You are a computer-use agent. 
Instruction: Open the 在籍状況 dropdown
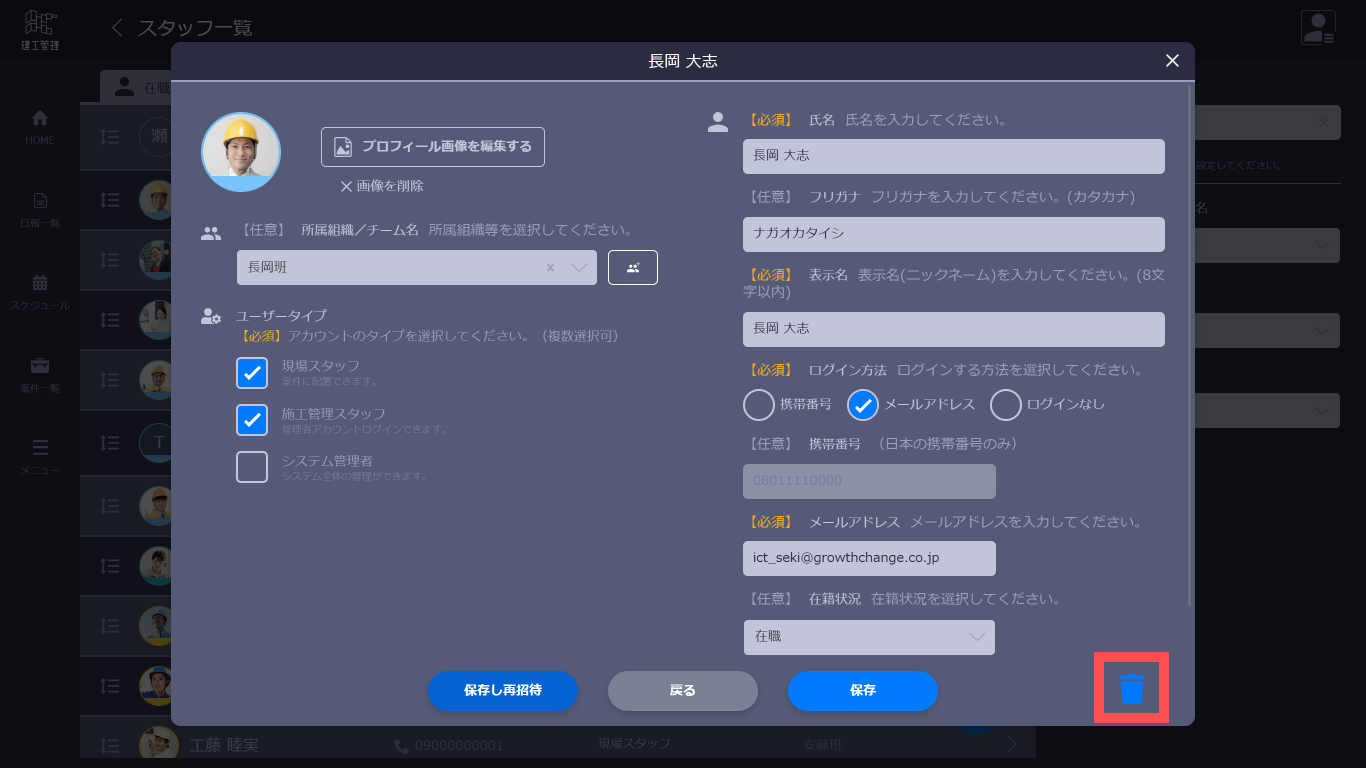click(x=870, y=637)
